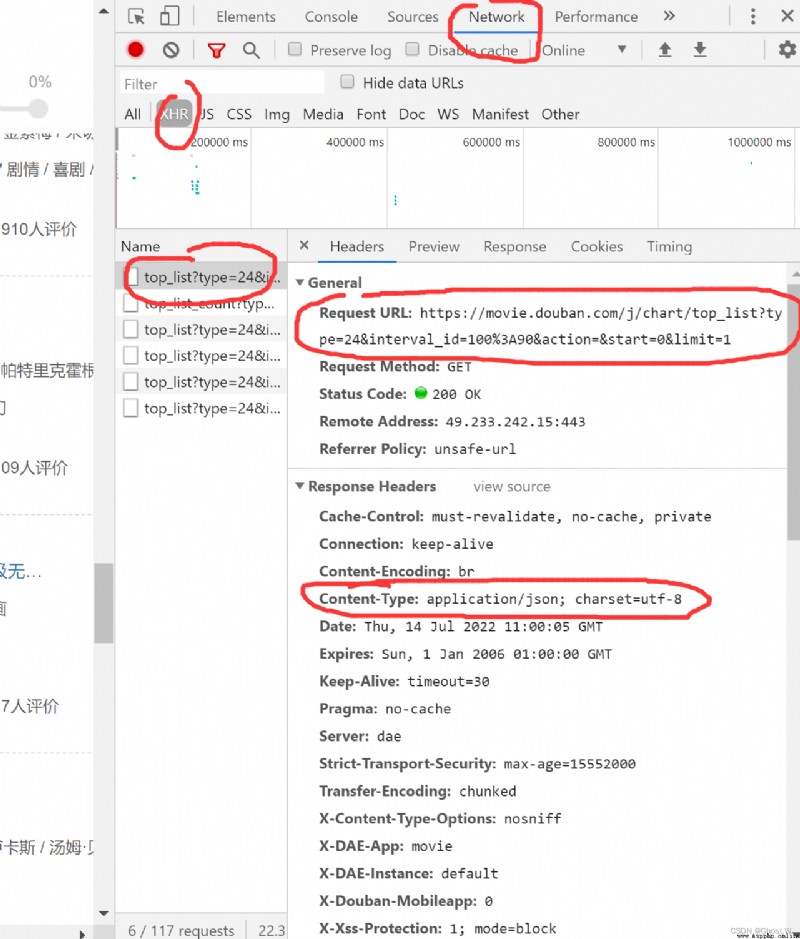
Task: Click the 0% slider knob on the page
Action: pyautogui.click(x=38, y=109)
